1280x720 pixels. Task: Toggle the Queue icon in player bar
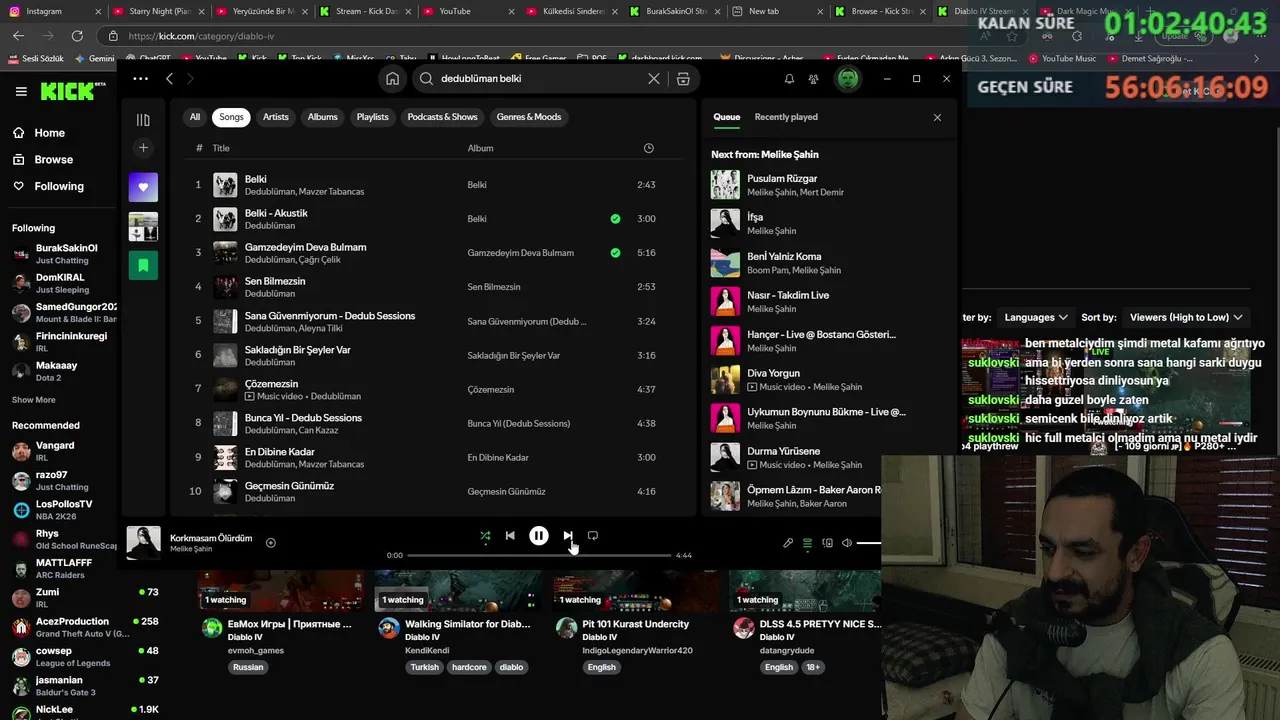click(x=807, y=543)
